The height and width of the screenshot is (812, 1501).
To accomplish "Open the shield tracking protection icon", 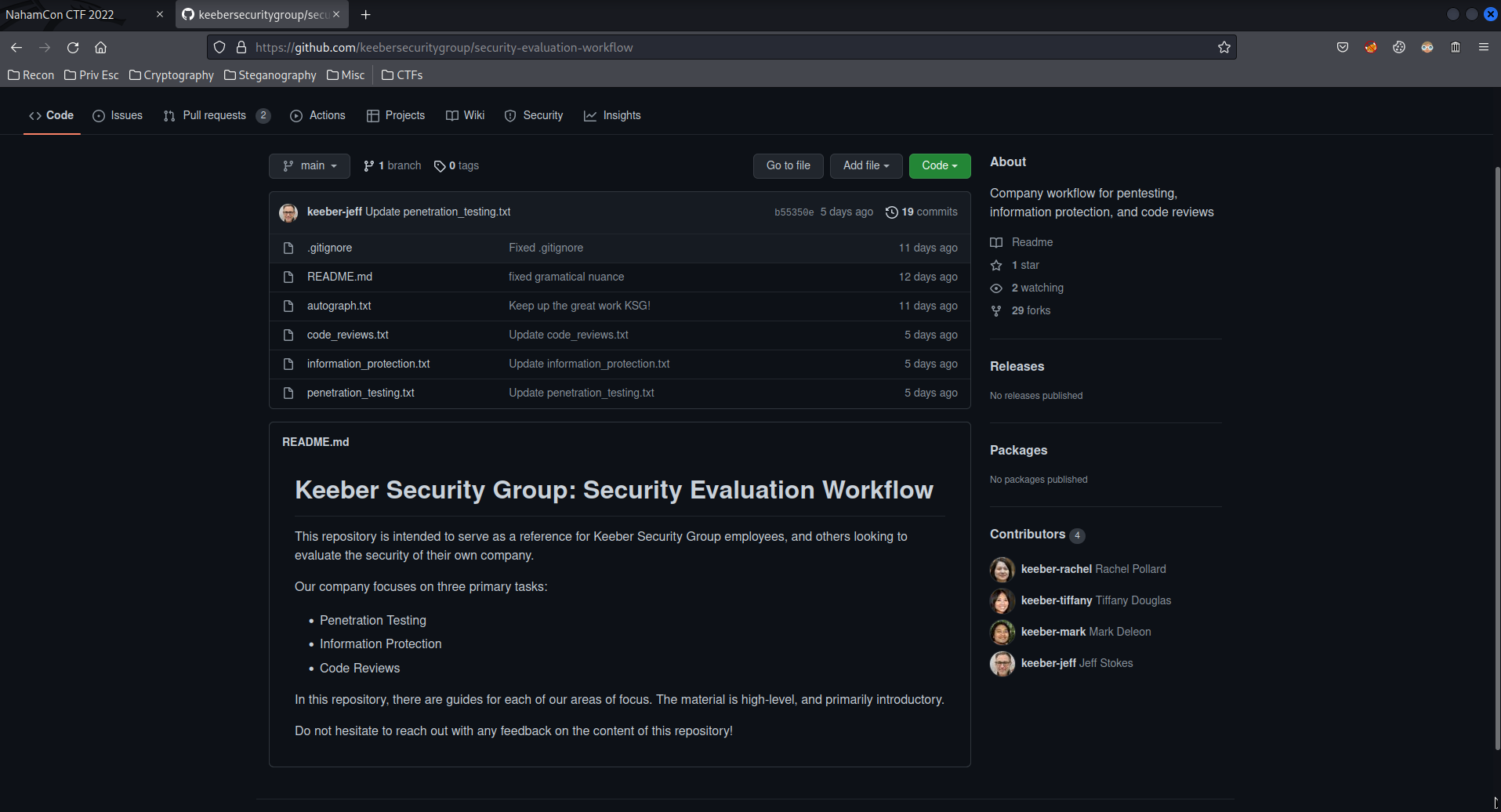I will [x=219, y=48].
